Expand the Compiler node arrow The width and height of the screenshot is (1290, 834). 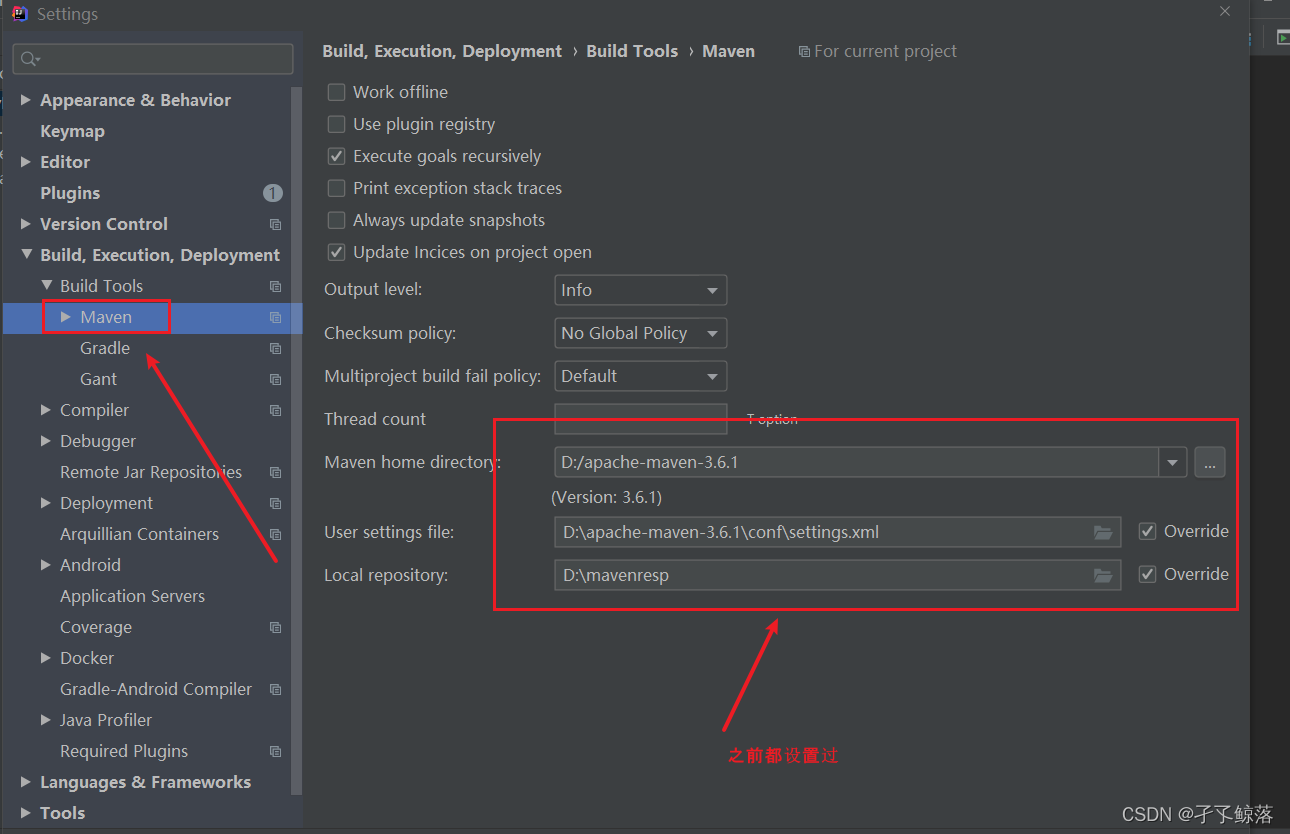point(46,410)
